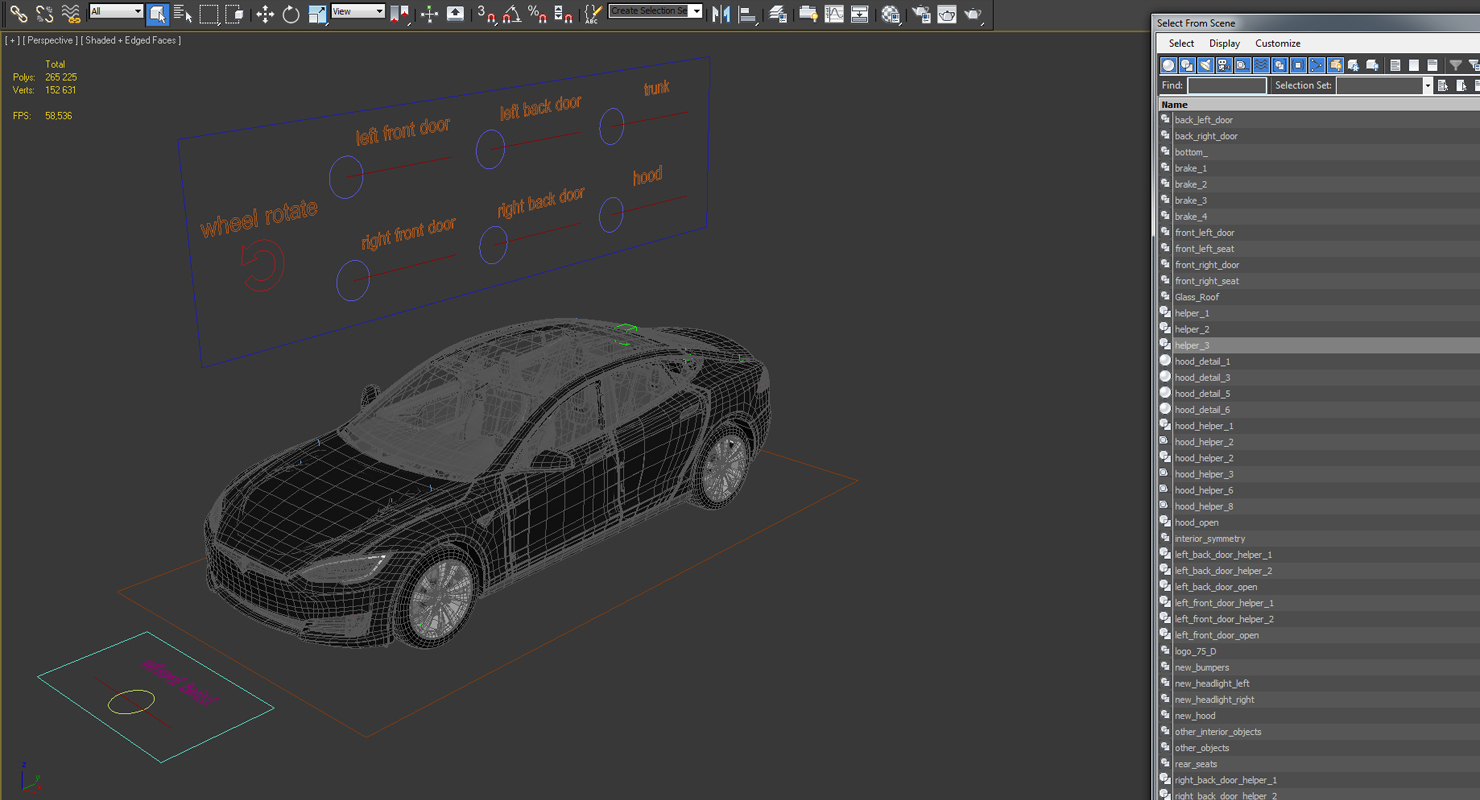Open Render Setup teapot icon
Viewport: 1480px width, 800px height.
[x=921, y=14]
